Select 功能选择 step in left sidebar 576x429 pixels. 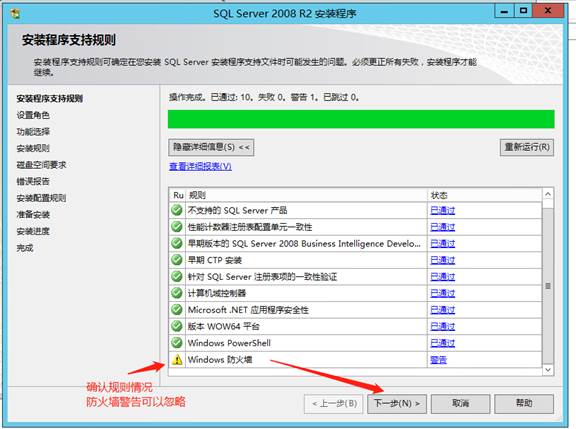tap(33, 131)
